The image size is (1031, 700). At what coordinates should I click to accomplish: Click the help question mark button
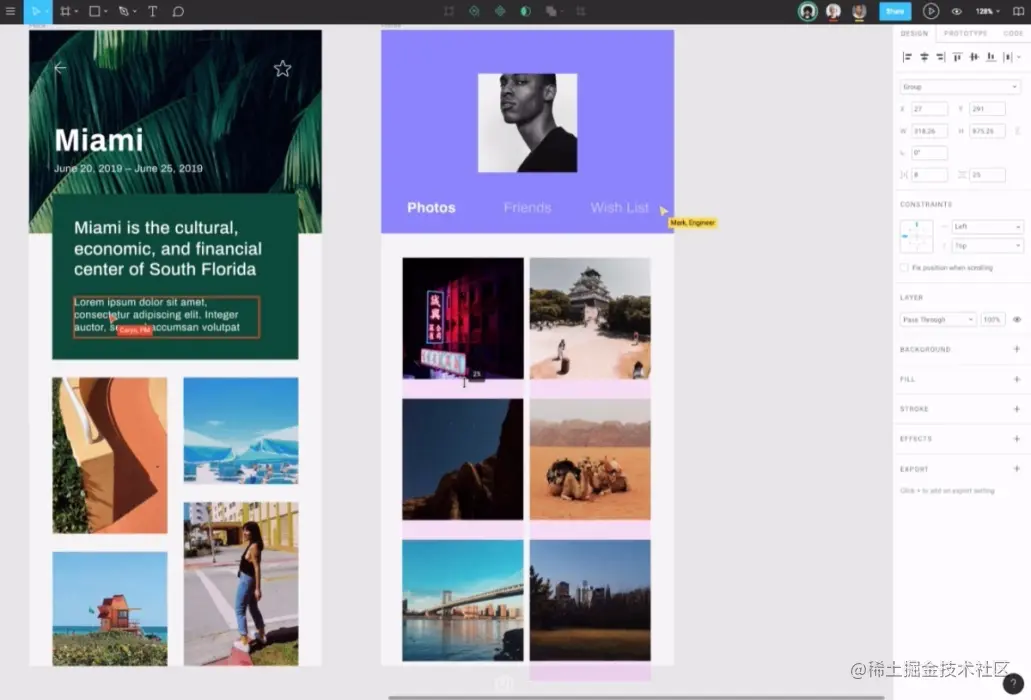click(1013, 684)
